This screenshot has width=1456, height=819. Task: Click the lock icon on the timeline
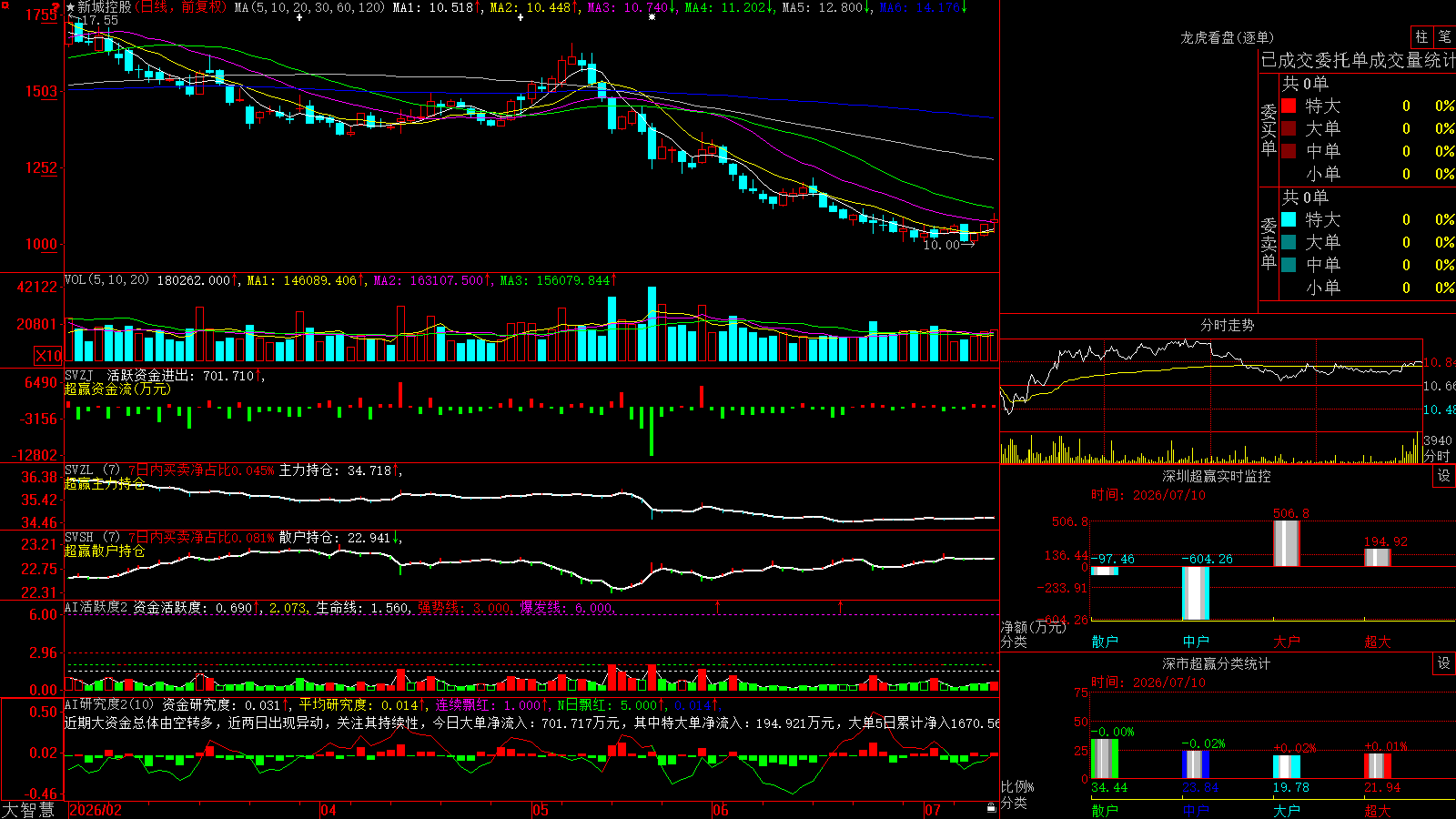click(x=992, y=808)
